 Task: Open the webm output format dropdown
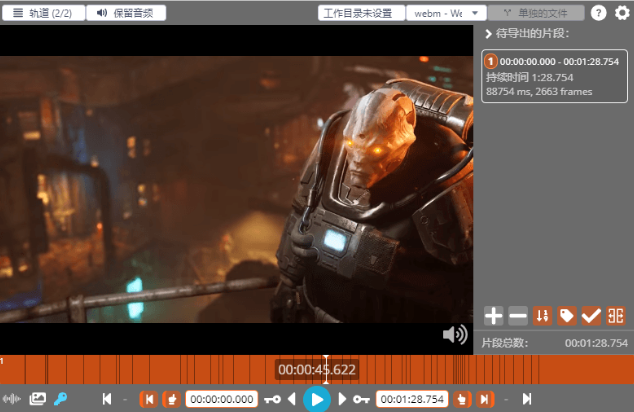click(446, 13)
